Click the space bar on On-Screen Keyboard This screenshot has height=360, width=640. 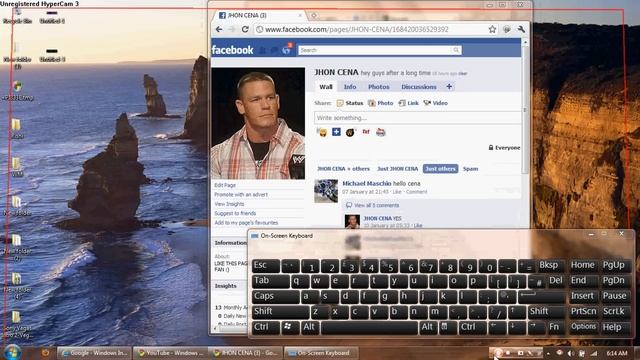369,328
